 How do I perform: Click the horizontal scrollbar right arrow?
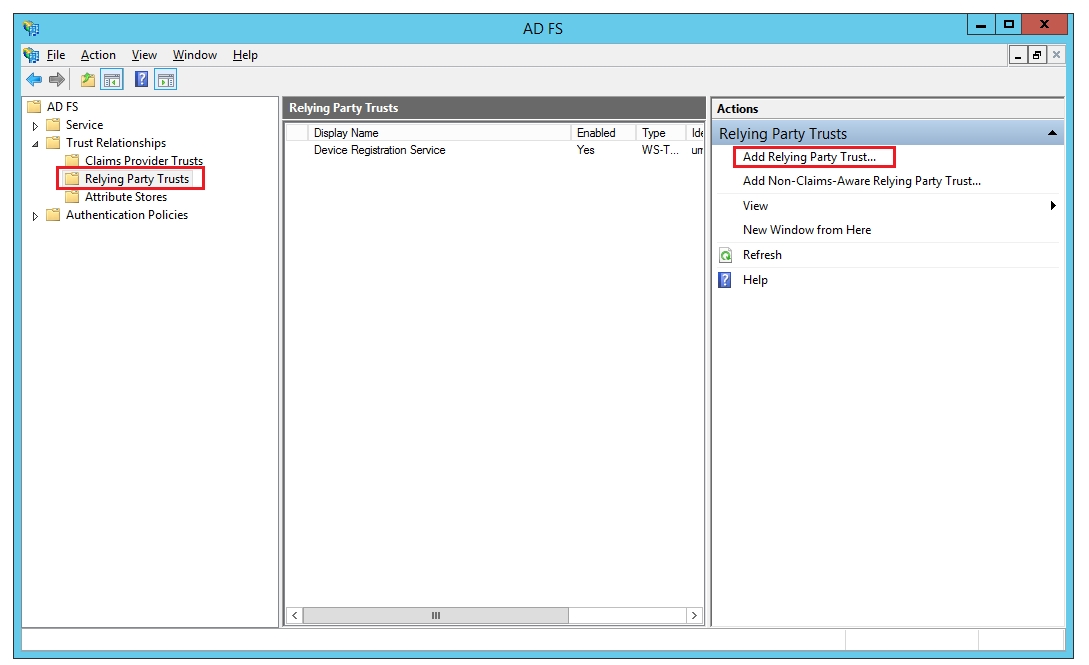click(695, 616)
